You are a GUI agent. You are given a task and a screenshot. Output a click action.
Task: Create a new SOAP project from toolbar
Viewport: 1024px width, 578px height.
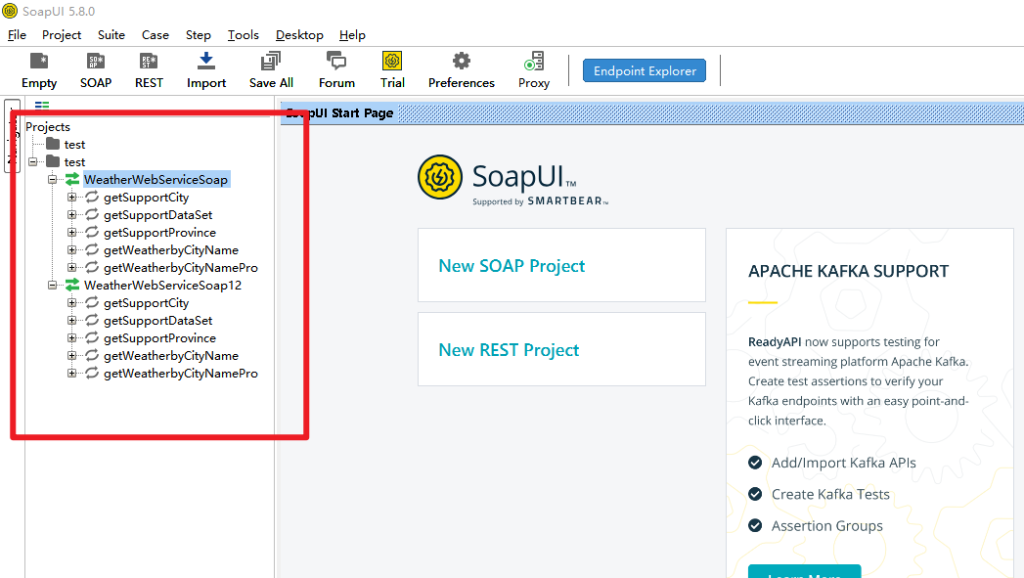coord(96,62)
